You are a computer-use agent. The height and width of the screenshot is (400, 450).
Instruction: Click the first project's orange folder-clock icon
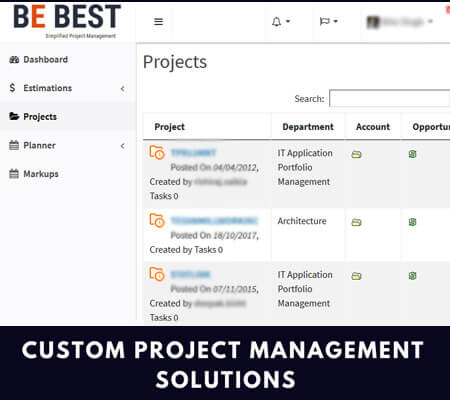[x=157, y=153]
